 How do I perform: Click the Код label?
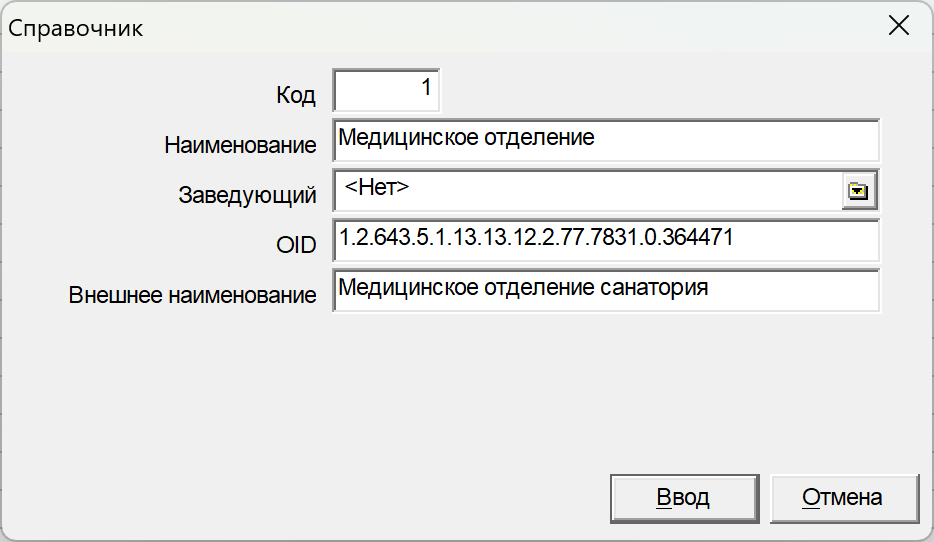tap(296, 96)
